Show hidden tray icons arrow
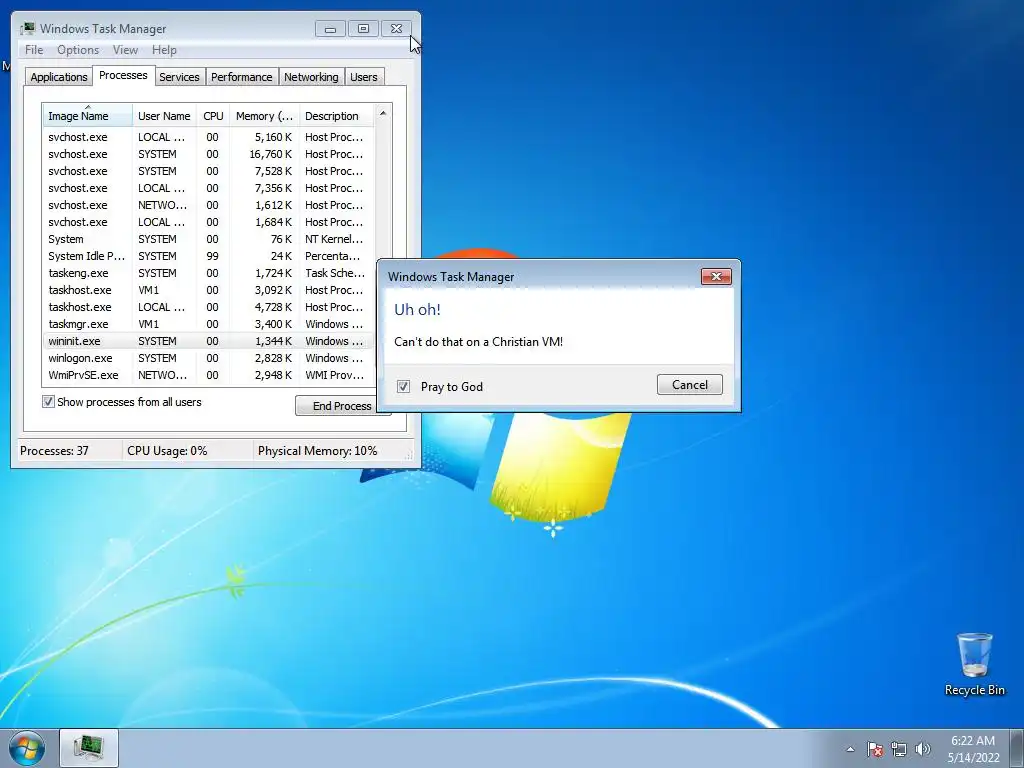 pos(850,749)
